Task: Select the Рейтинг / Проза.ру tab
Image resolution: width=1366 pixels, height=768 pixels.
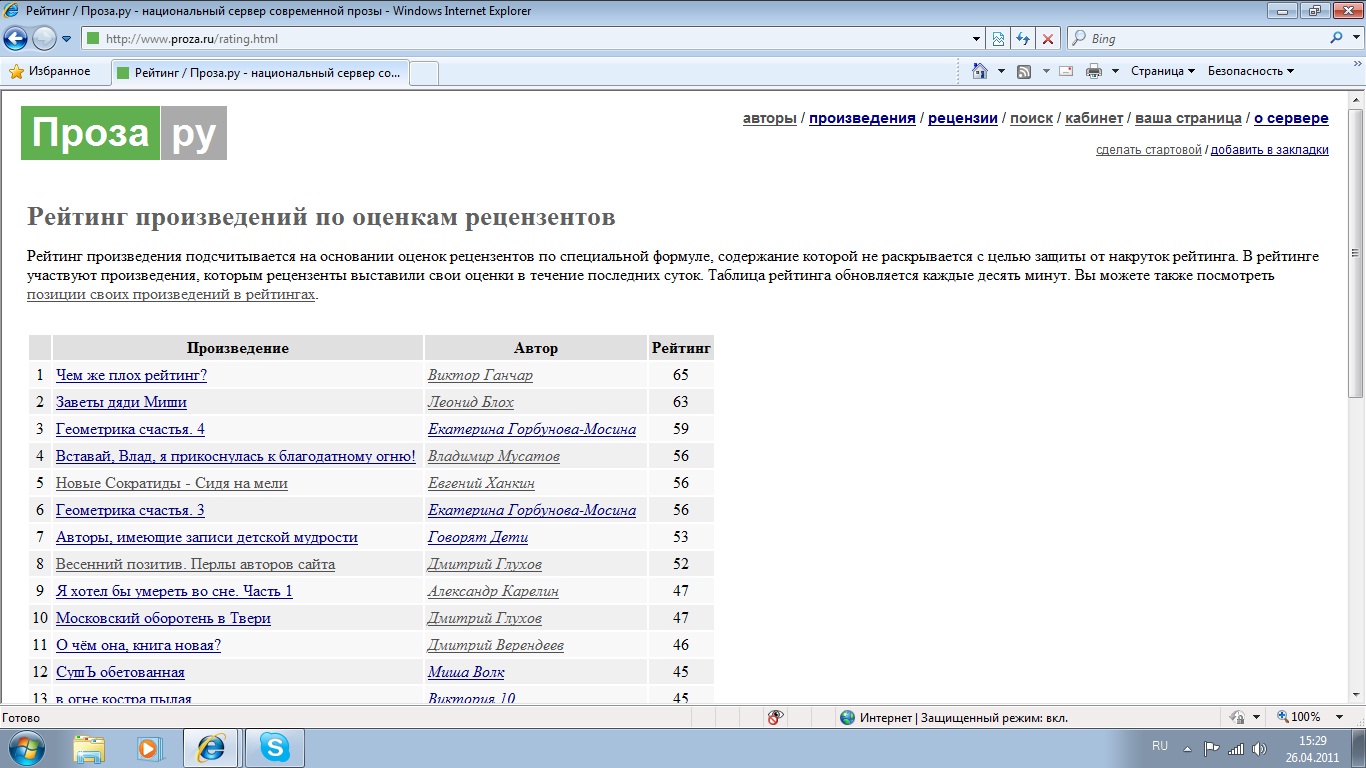Action: tap(260, 73)
